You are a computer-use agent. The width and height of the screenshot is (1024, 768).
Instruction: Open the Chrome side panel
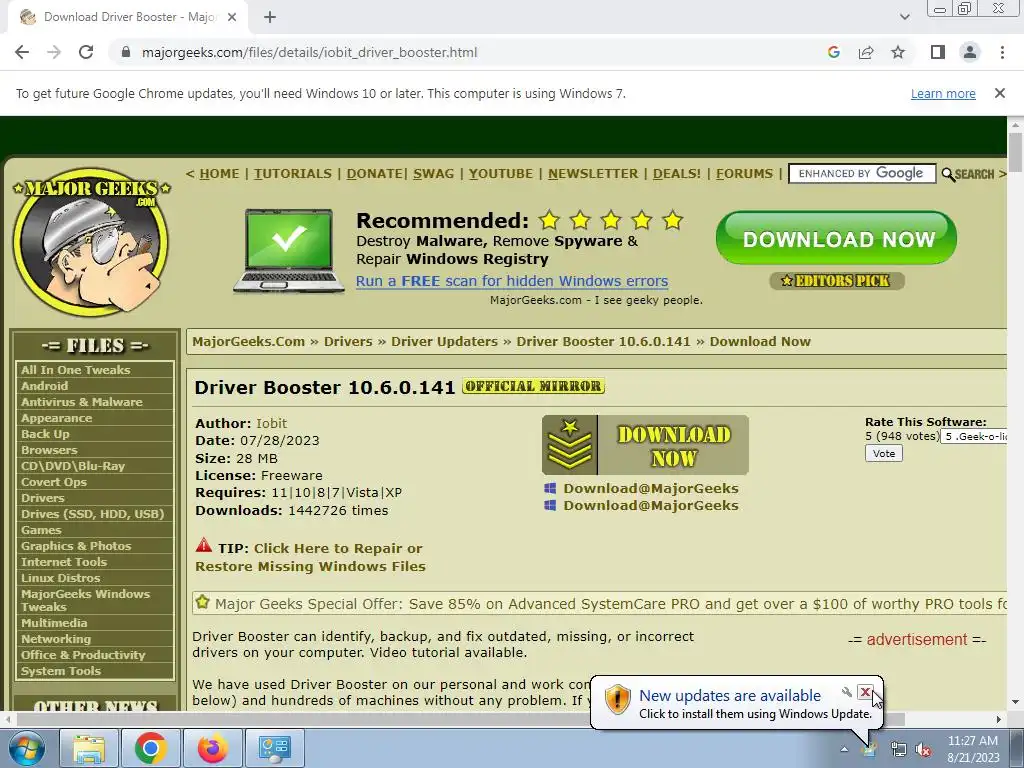tap(938, 52)
